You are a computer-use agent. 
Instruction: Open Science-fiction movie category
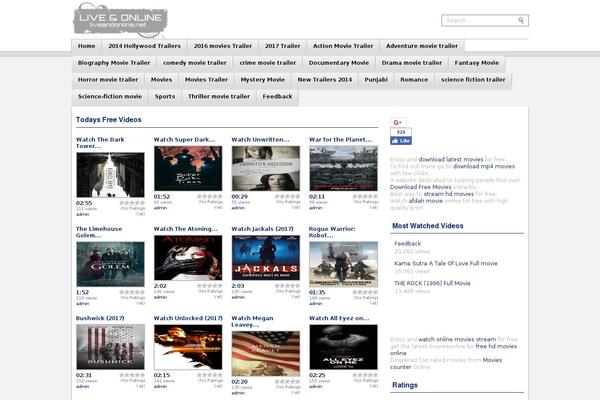pyautogui.click(x=110, y=96)
